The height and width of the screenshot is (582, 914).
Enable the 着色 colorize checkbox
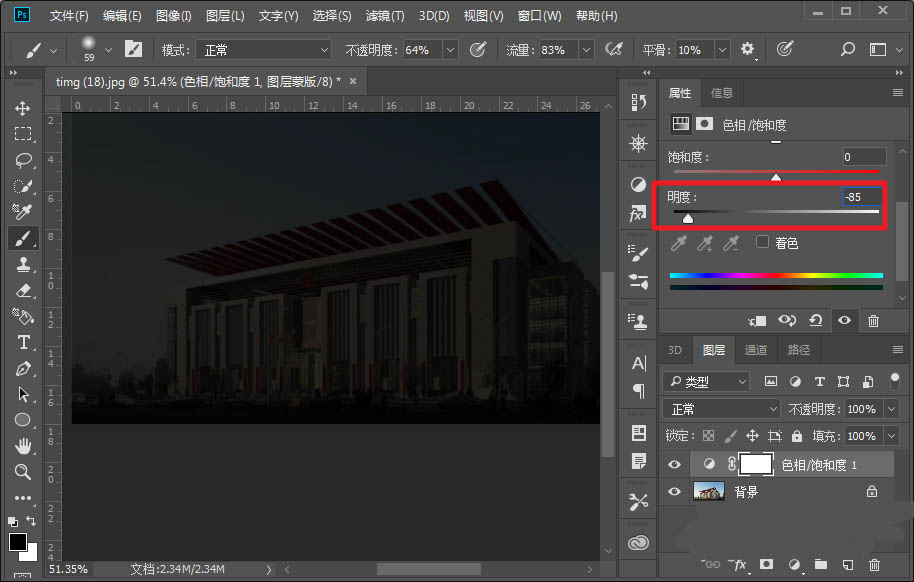click(763, 242)
